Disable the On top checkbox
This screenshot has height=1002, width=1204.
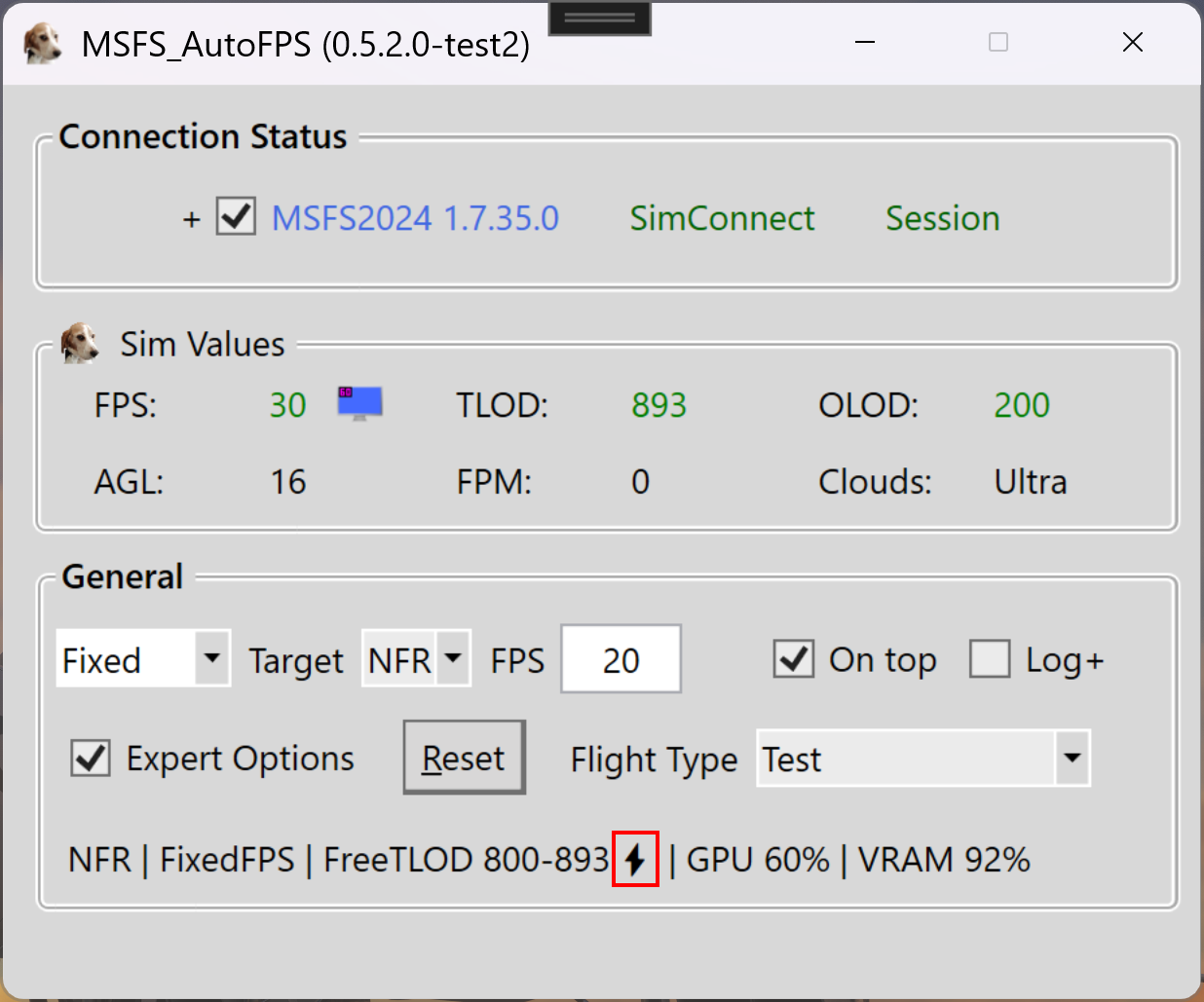coord(794,659)
